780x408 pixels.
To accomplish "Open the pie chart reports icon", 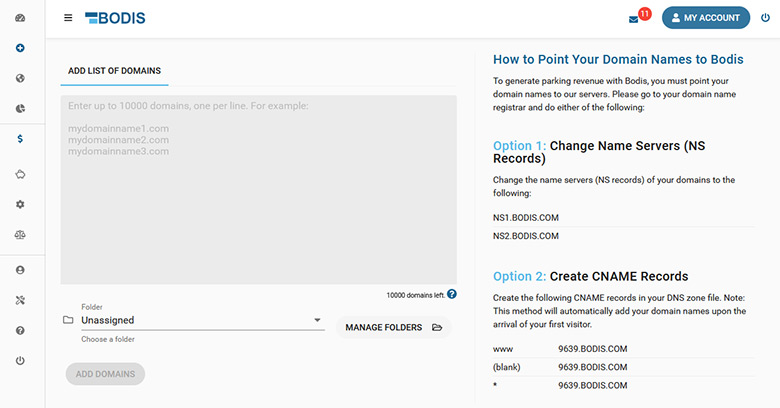I will tap(20, 108).
